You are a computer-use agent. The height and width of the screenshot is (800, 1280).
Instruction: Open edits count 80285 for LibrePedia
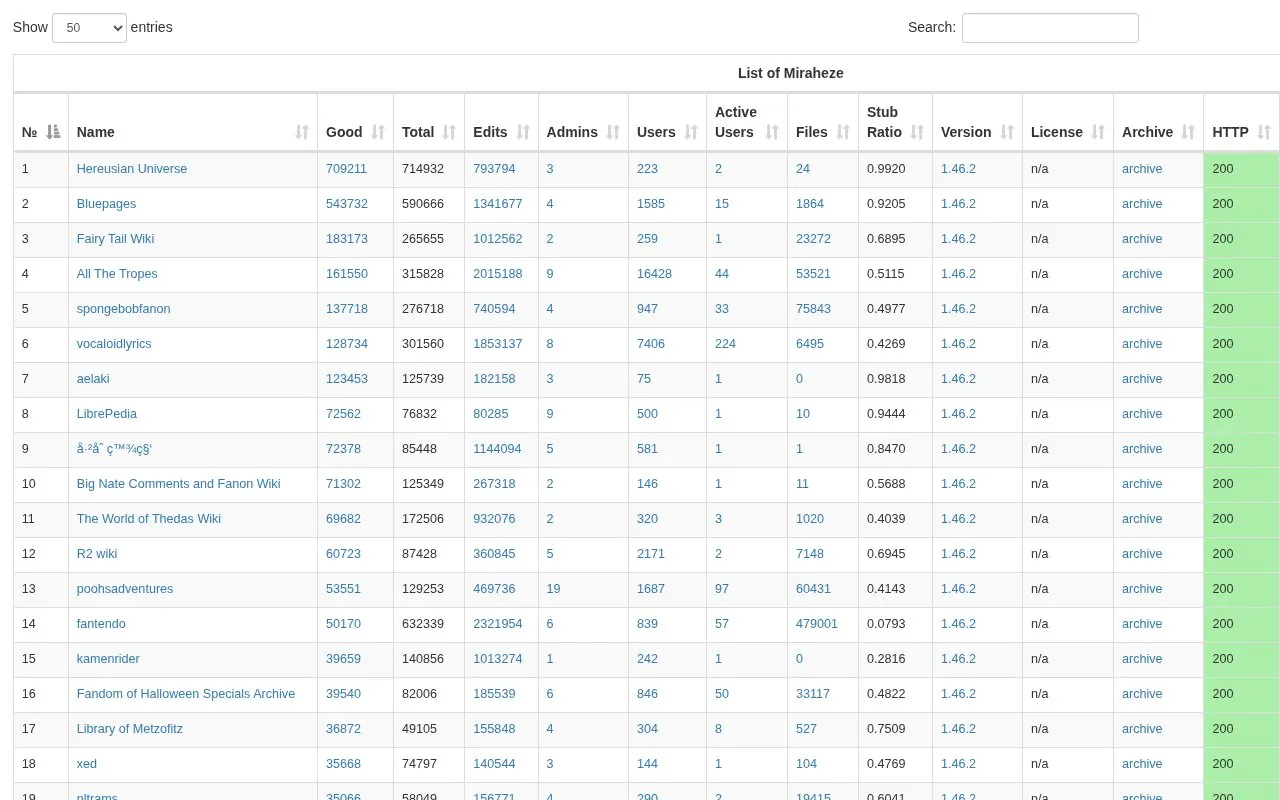point(491,414)
